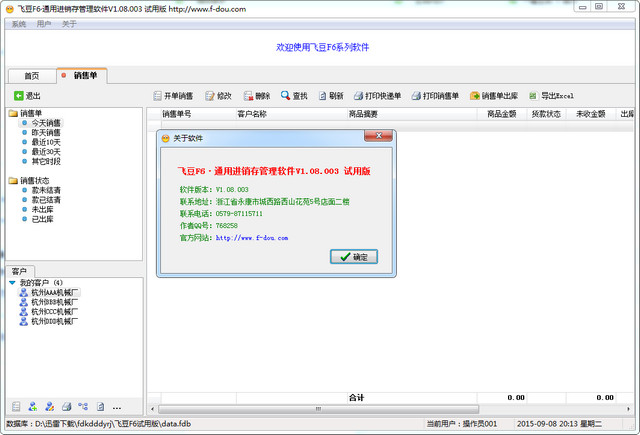Click the three dots more icon
The image size is (640, 435).
tap(117, 408)
